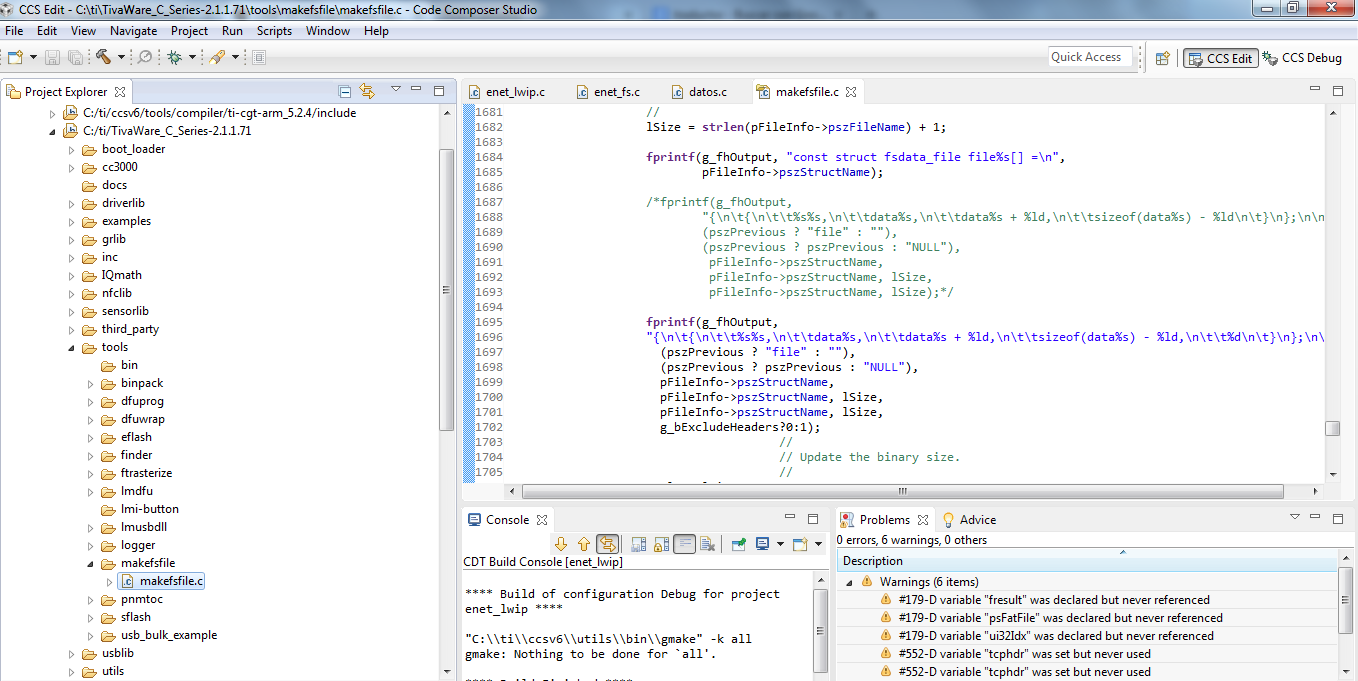Viewport: 1358px width, 681px height.
Task: Click the Open Console icon
Action: pyautogui.click(x=800, y=544)
